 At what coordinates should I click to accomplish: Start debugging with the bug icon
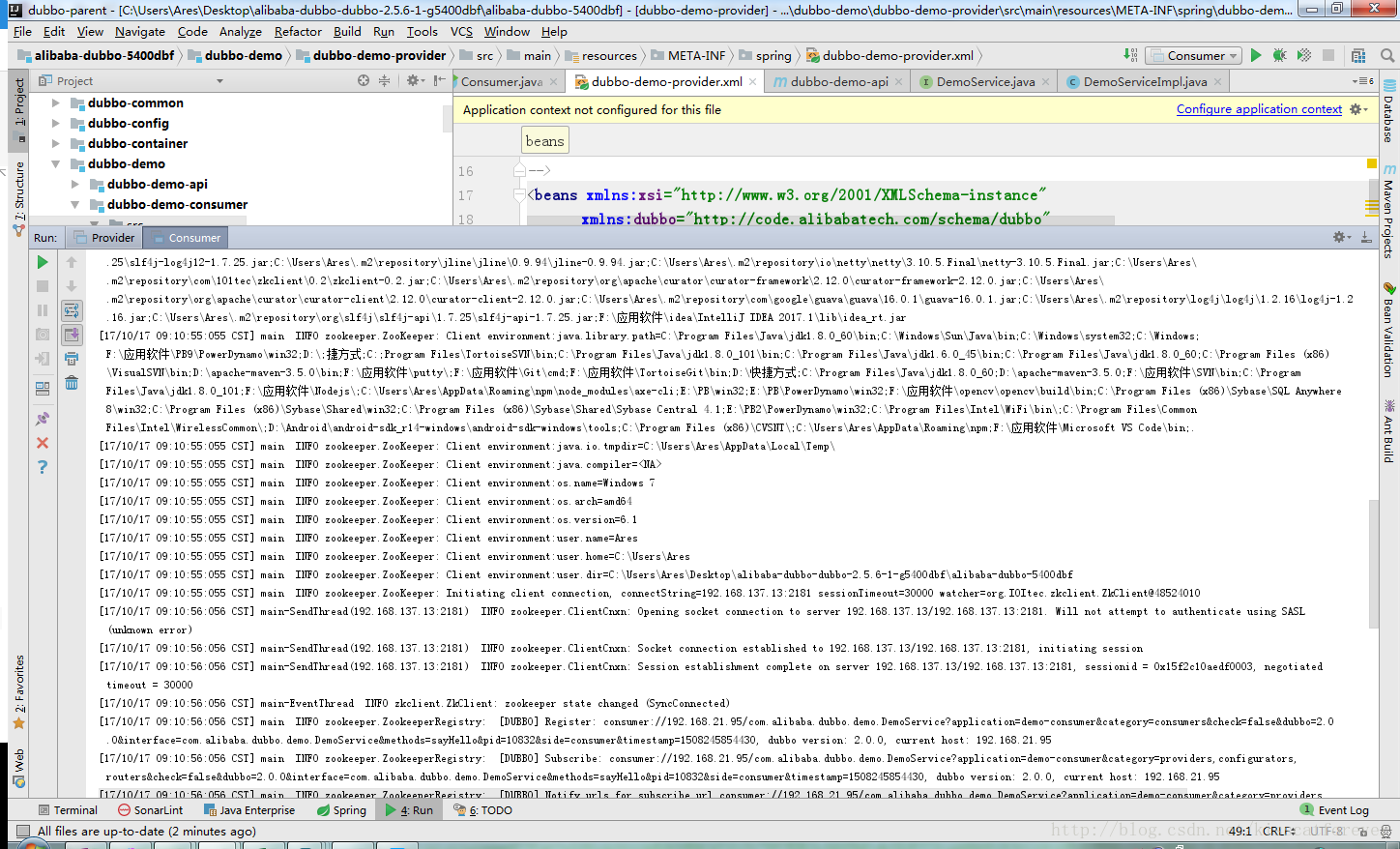[1279, 55]
